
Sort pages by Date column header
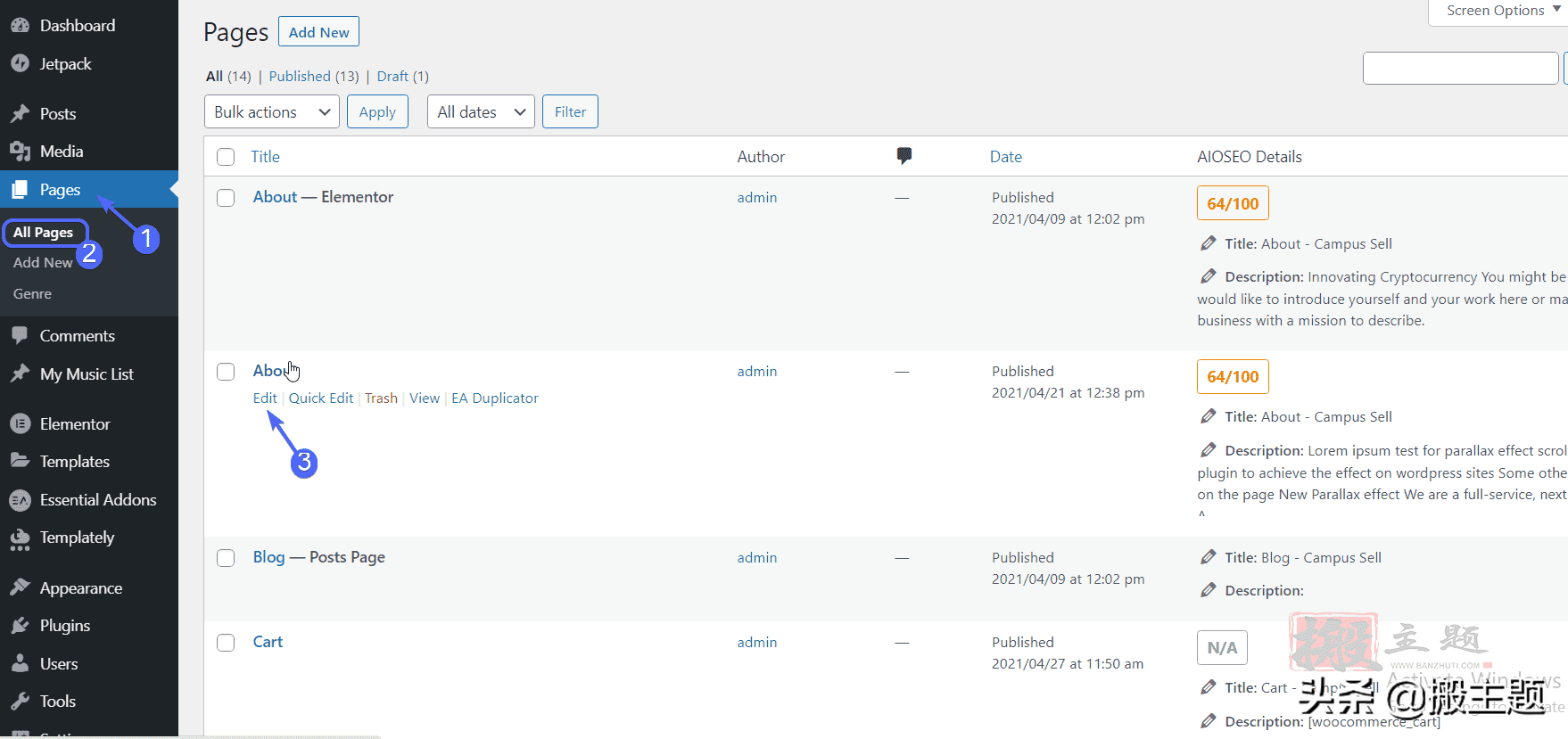tap(1006, 156)
